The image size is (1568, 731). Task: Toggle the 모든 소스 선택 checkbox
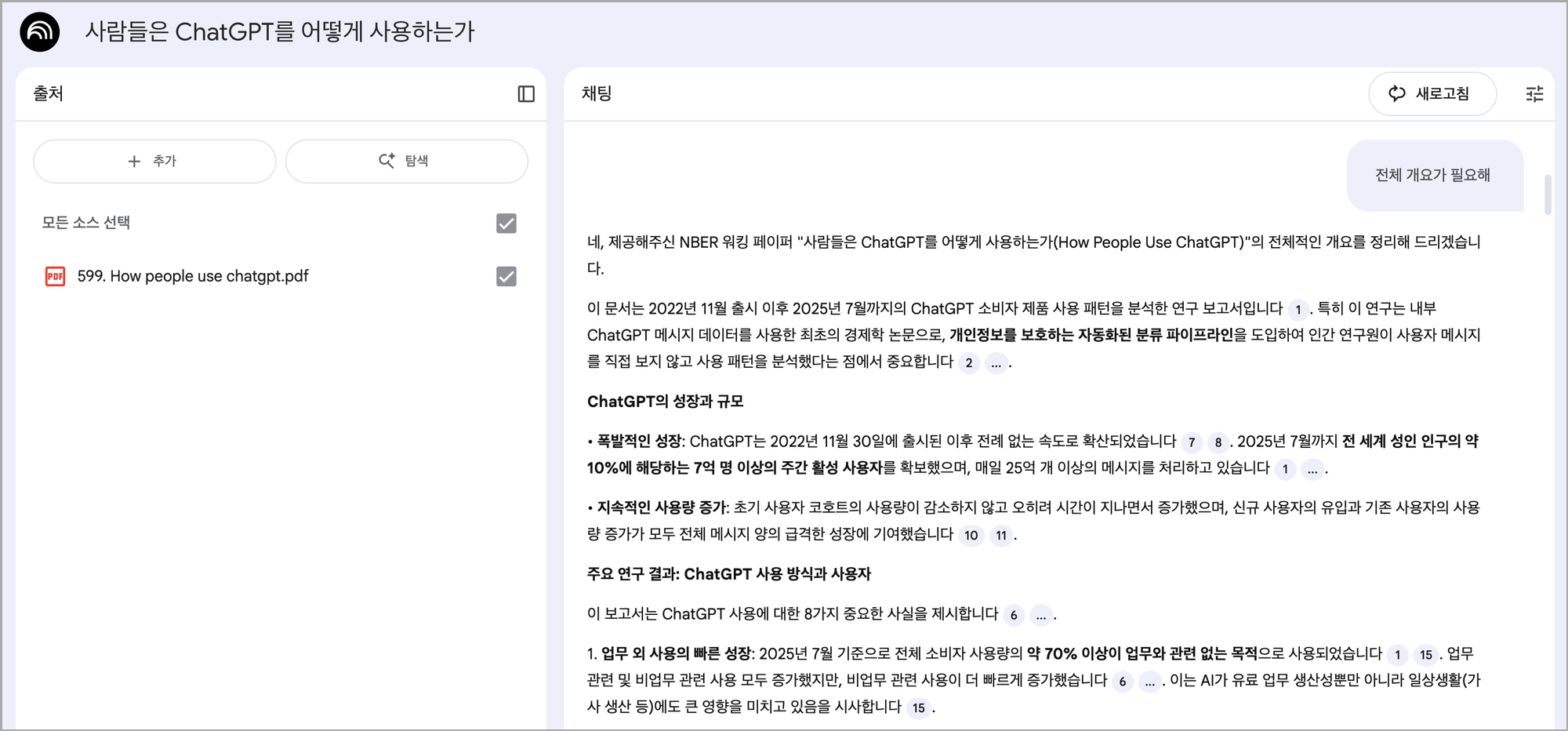pyautogui.click(x=506, y=224)
